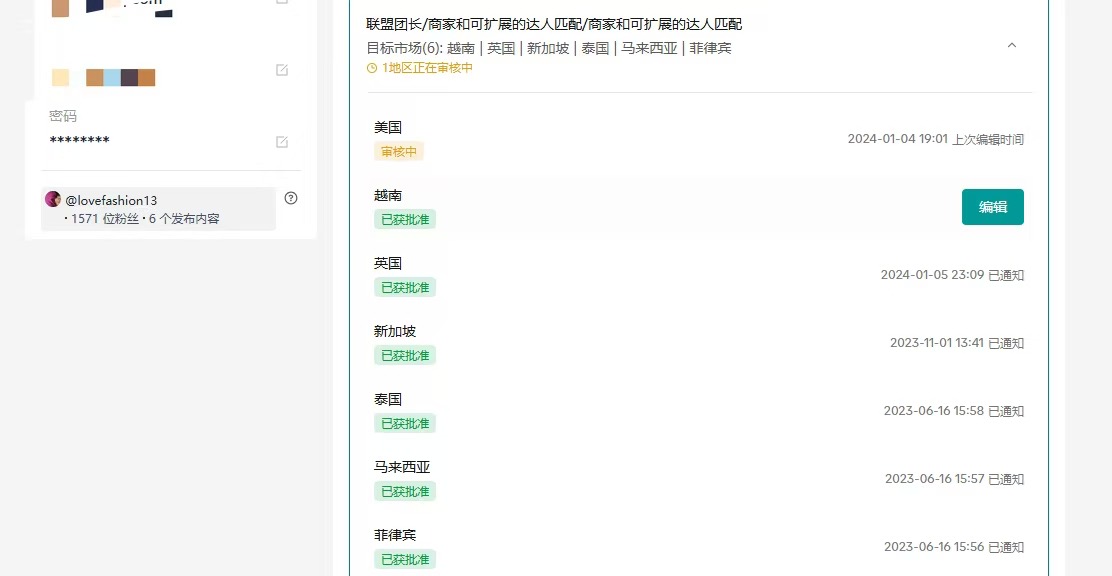Click the edit icon next to the password
Image resolution: width=1112 pixels, height=576 pixels.
tap(282, 142)
